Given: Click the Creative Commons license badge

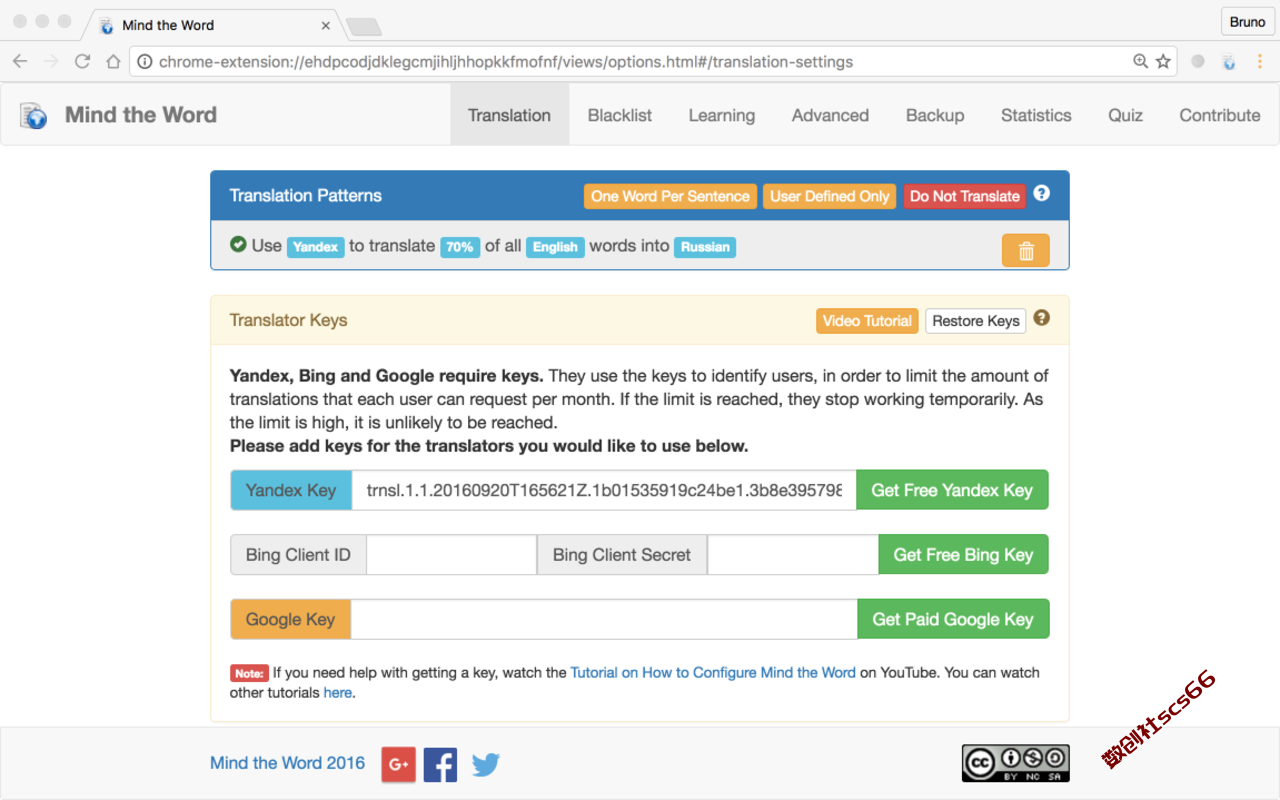Looking at the screenshot, I should 1016,763.
